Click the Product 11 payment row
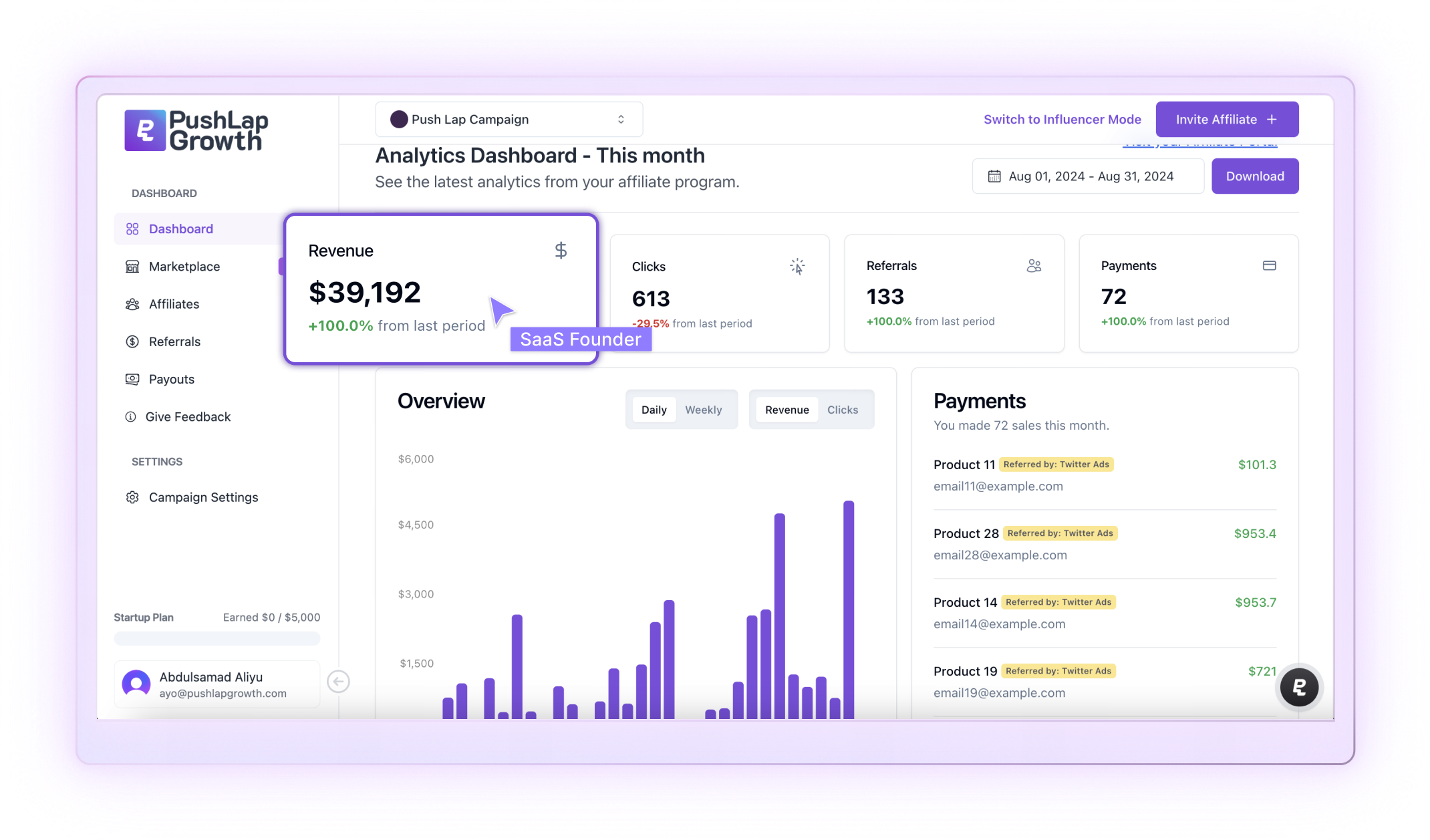 [x=1105, y=475]
